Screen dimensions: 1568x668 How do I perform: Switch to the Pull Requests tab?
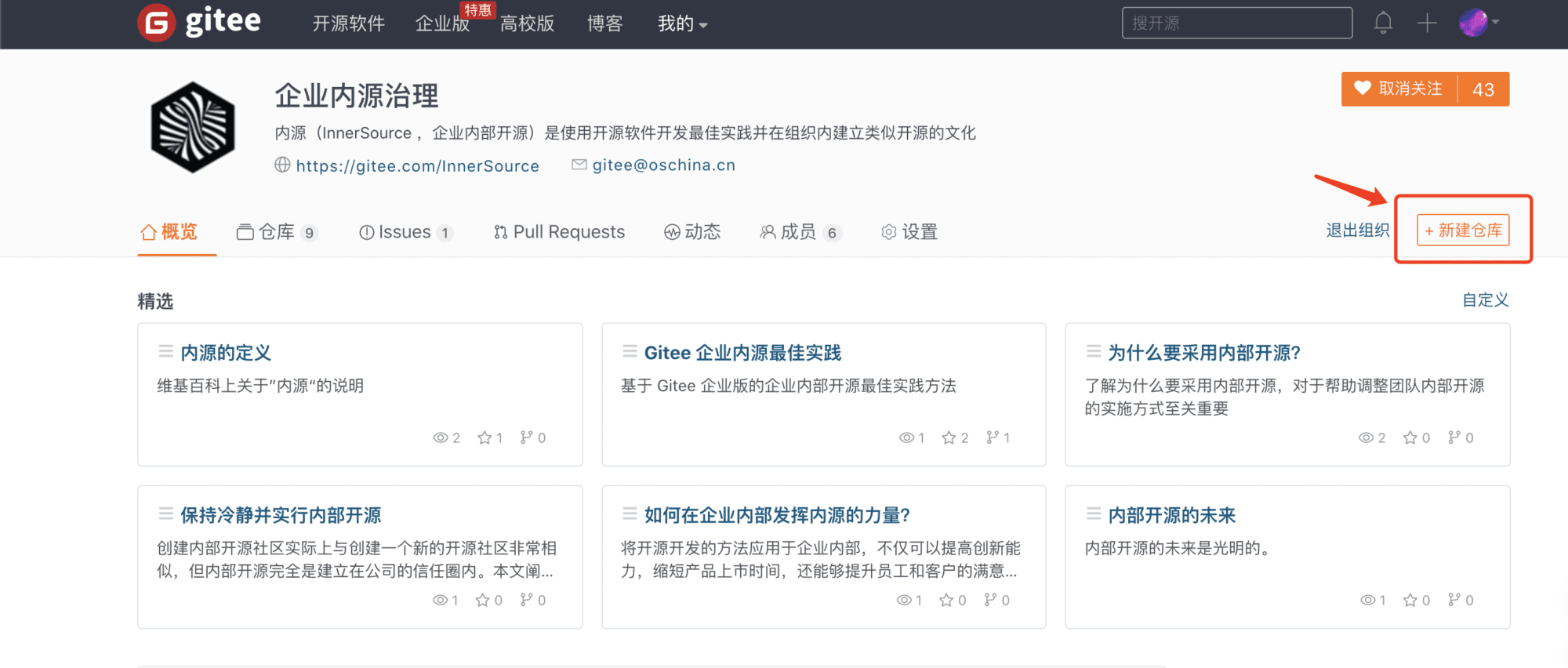[559, 232]
